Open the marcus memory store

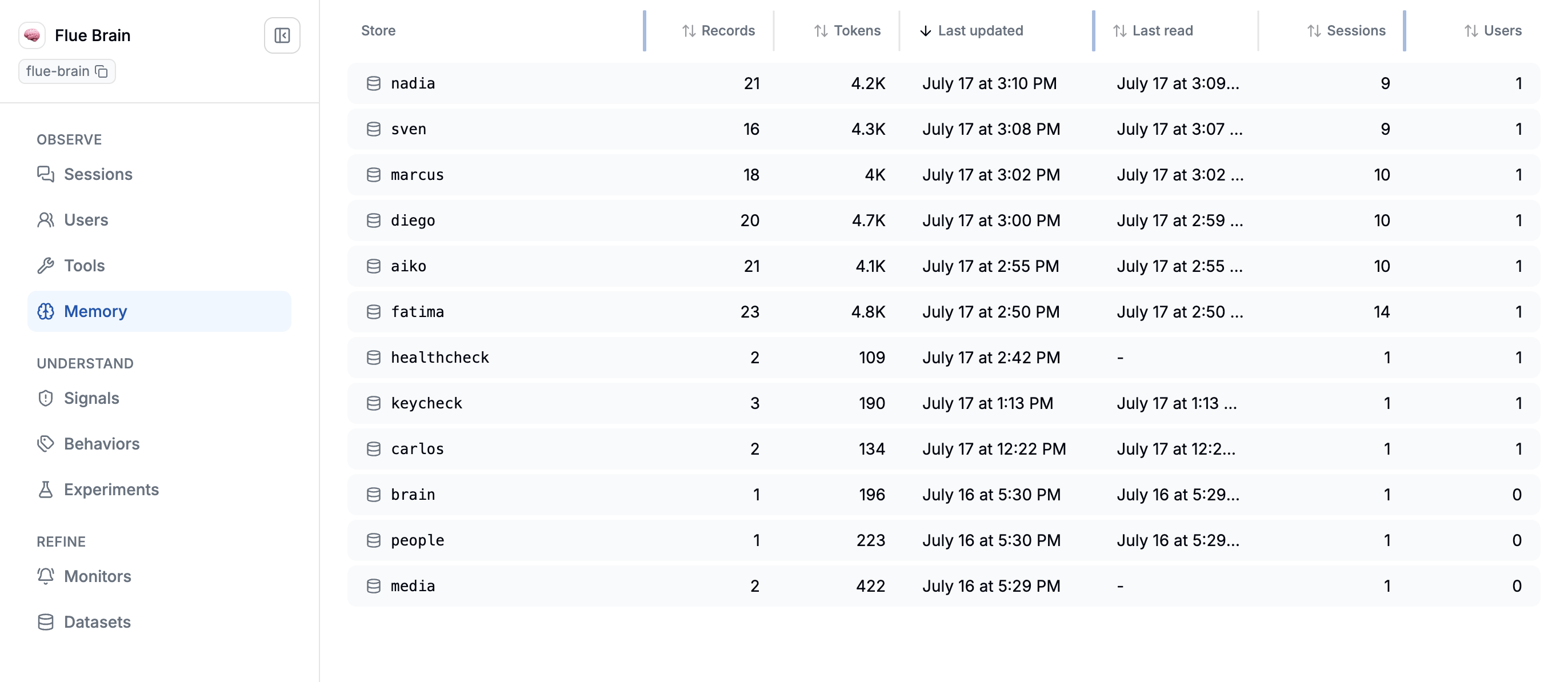click(943, 175)
